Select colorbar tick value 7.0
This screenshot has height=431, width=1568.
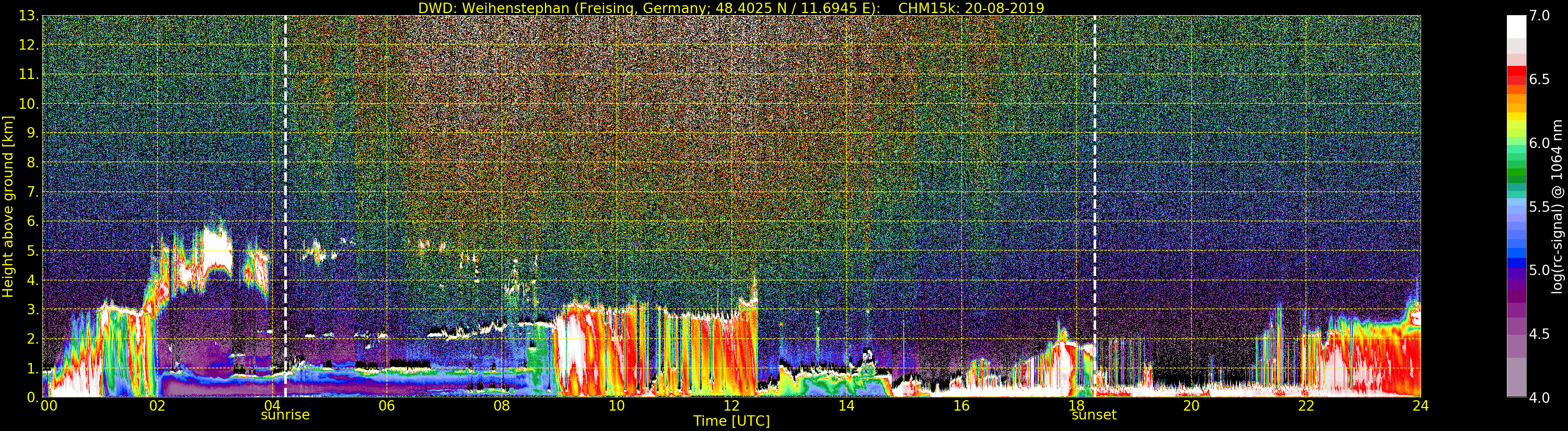tap(1540, 16)
